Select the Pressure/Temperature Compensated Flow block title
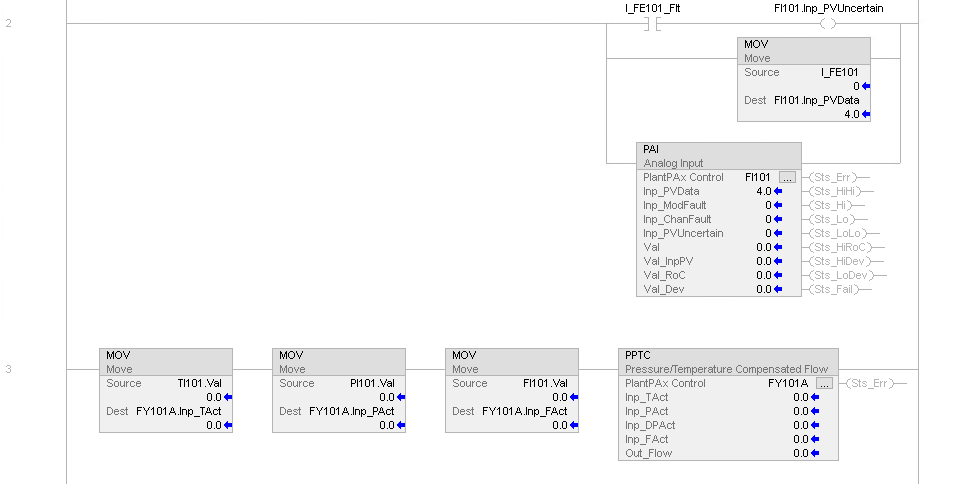 click(x=727, y=369)
